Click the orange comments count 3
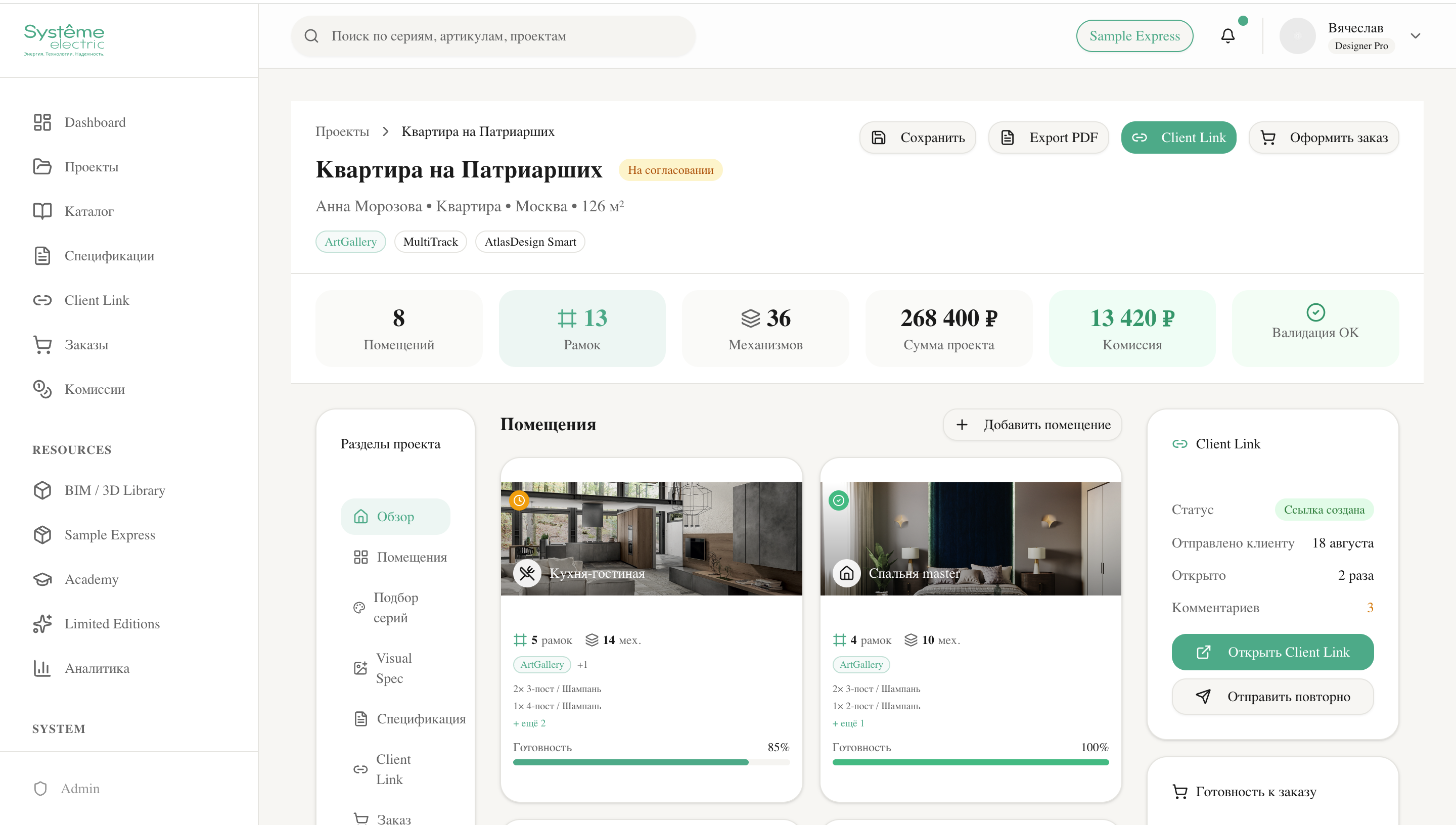The width and height of the screenshot is (1456, 825). tap(1370, 608)
